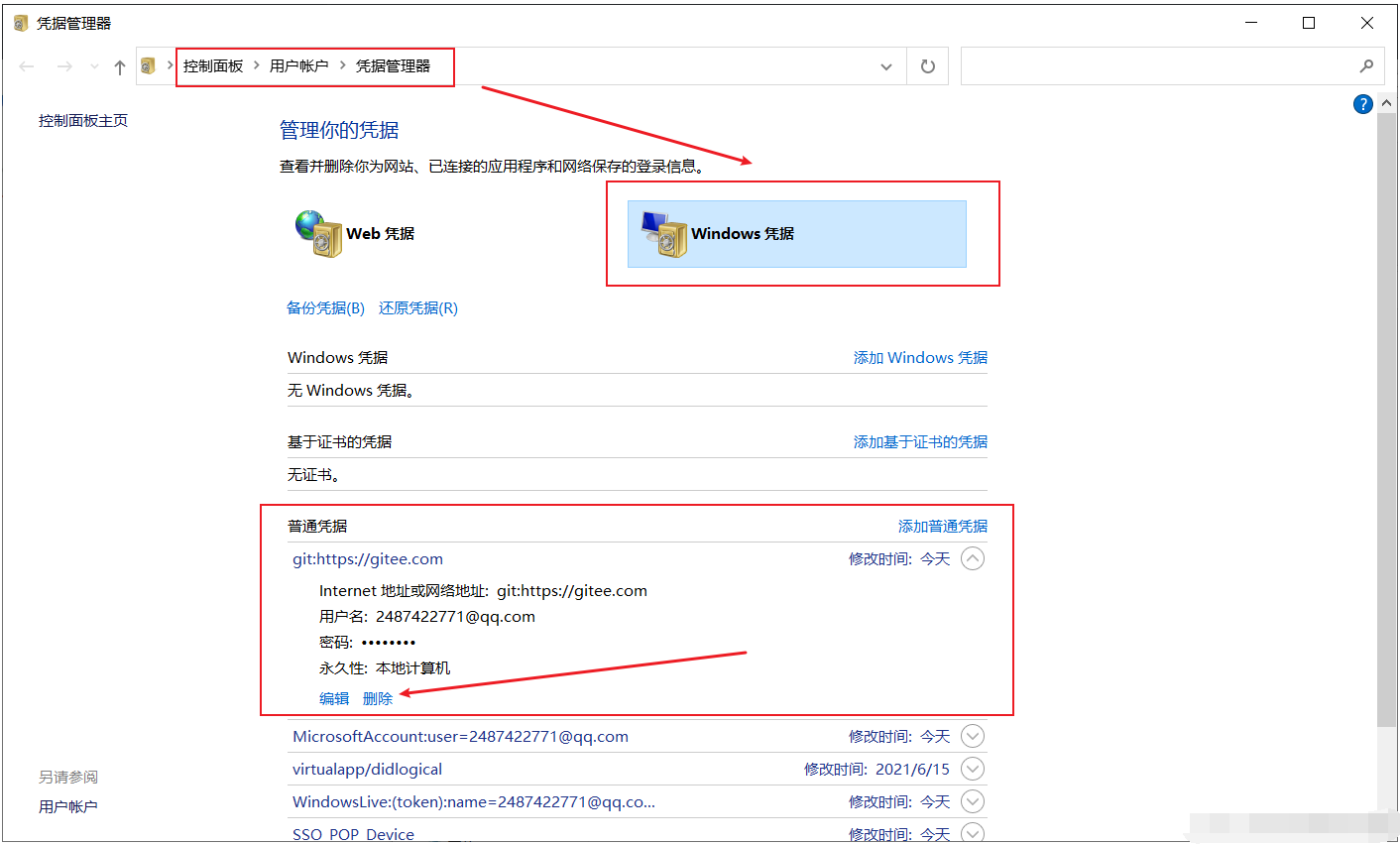Click the title bar Credential Manager icon
This screenshot has width=1400, height=845.
tap(21, 23)
